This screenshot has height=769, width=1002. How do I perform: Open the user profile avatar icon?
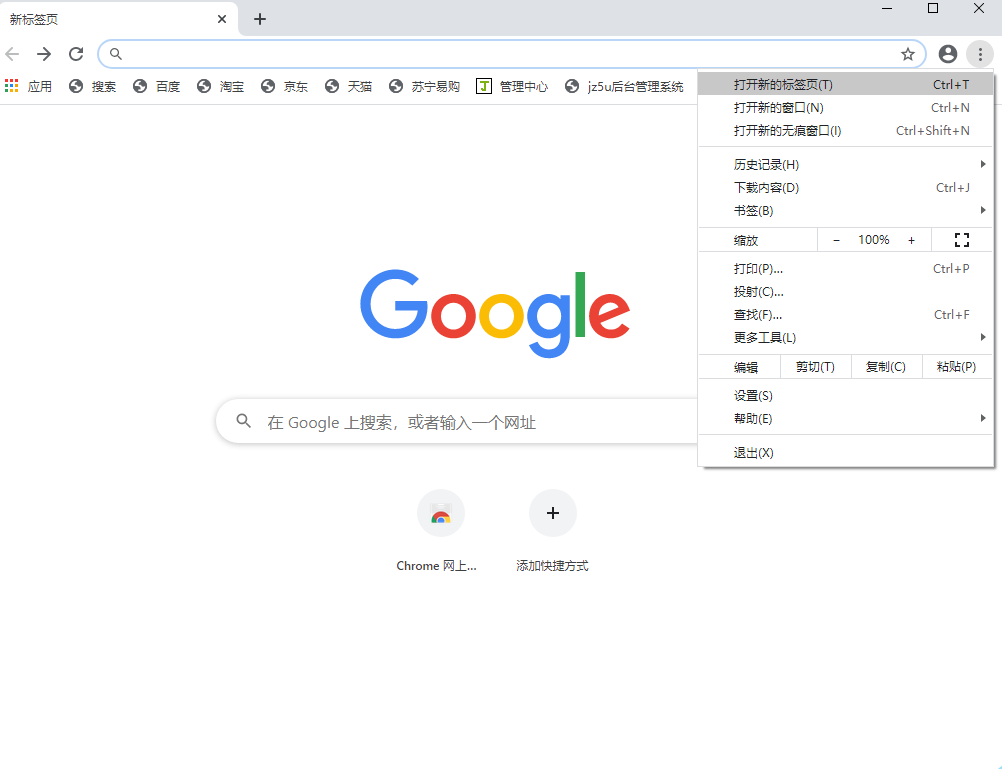click(948, 54)
